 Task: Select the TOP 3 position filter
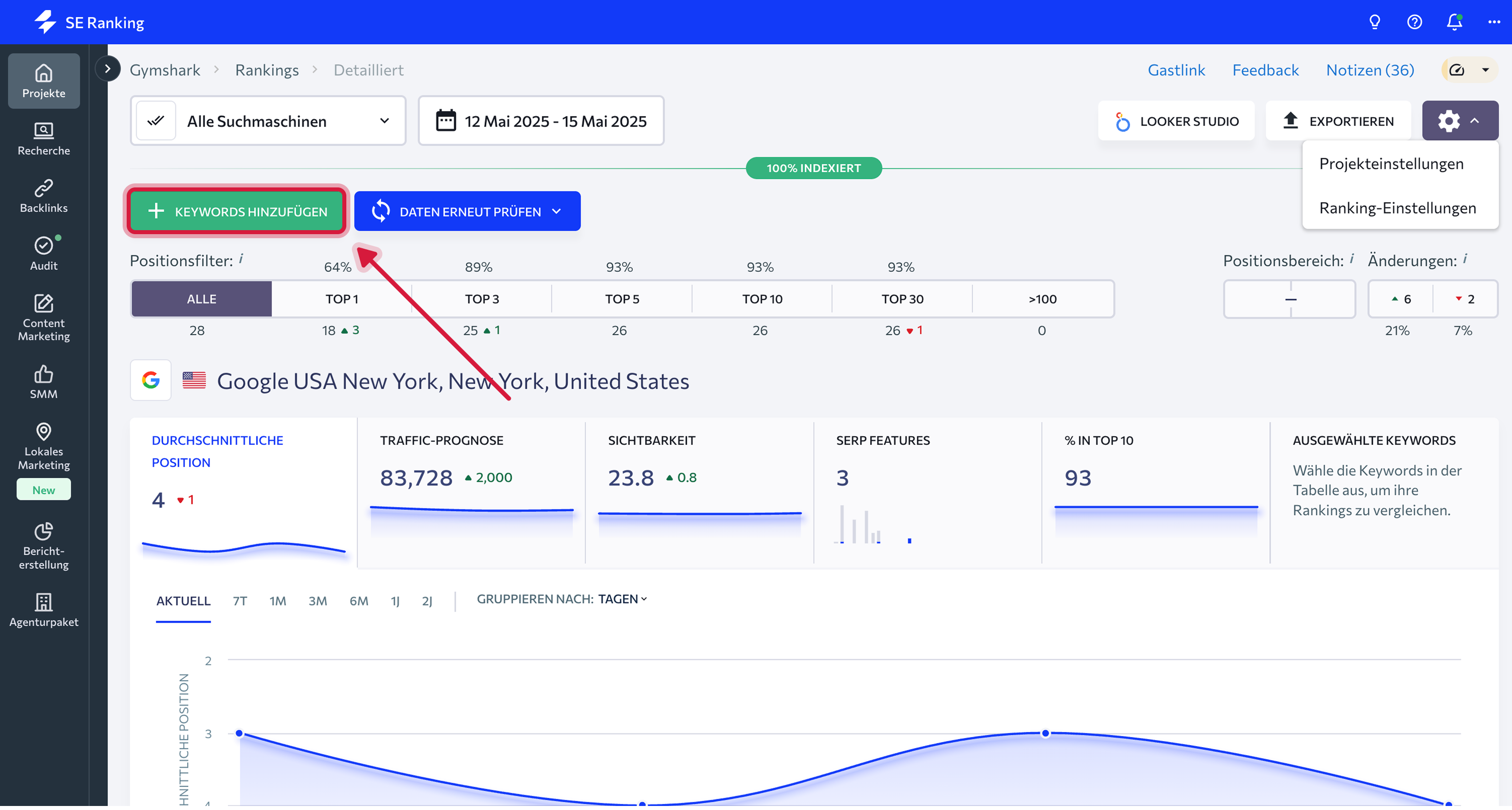(x=482, y=299)
